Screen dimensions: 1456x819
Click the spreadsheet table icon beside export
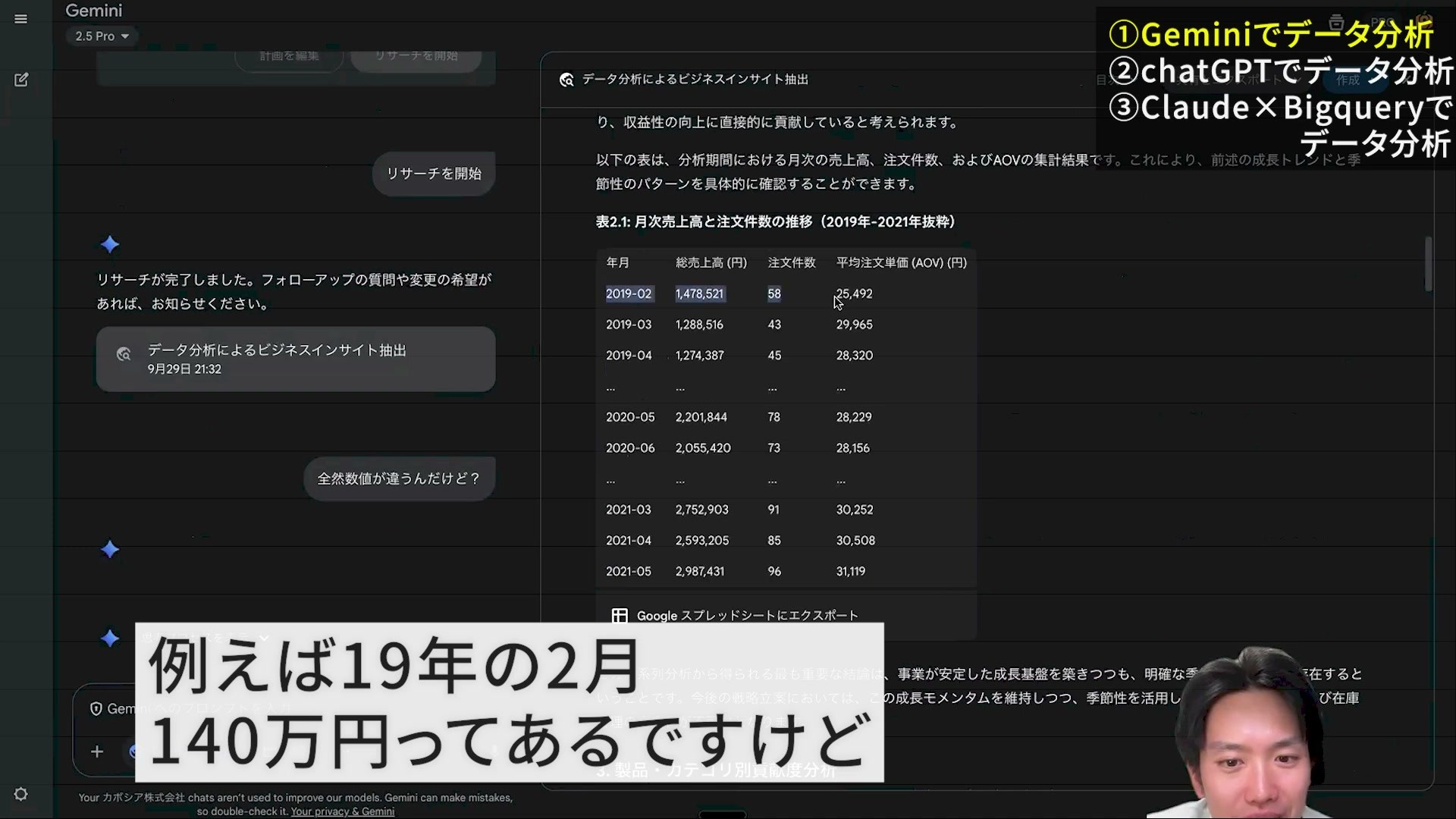tap(620, 616)
